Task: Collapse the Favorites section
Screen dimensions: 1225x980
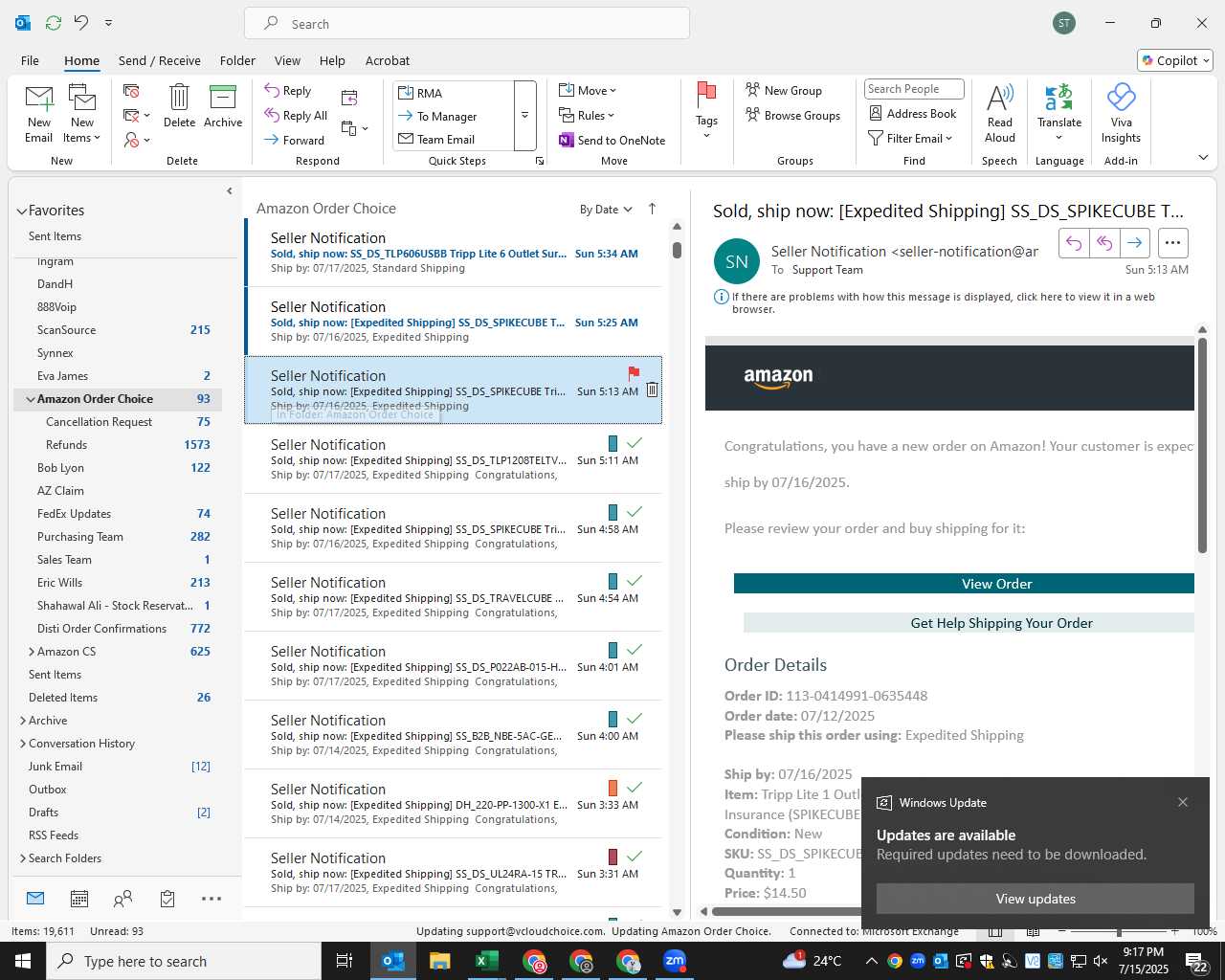Action: (21, 212)
